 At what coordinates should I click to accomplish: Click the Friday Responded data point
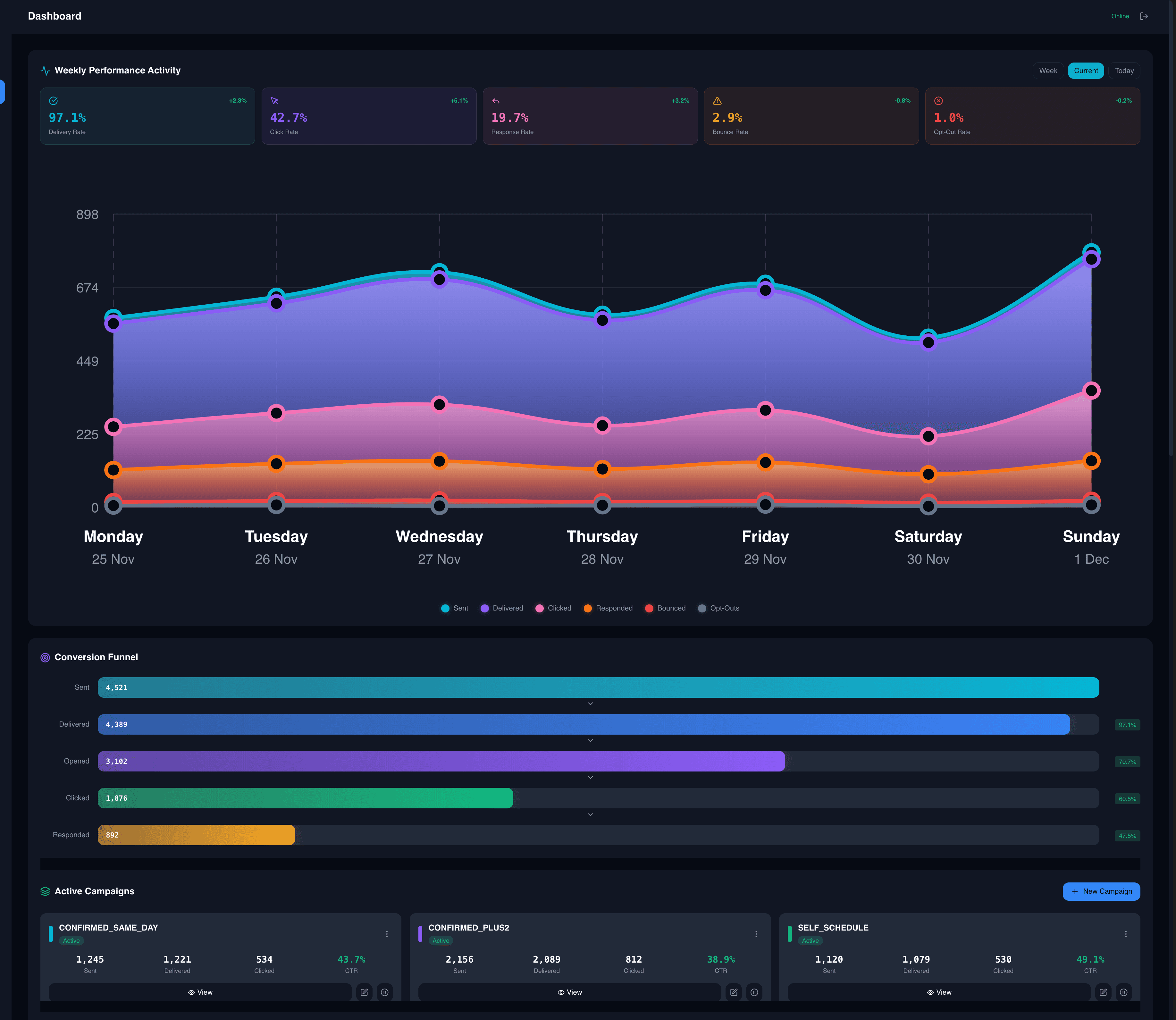pyautogui.click(x=766, y=462)
